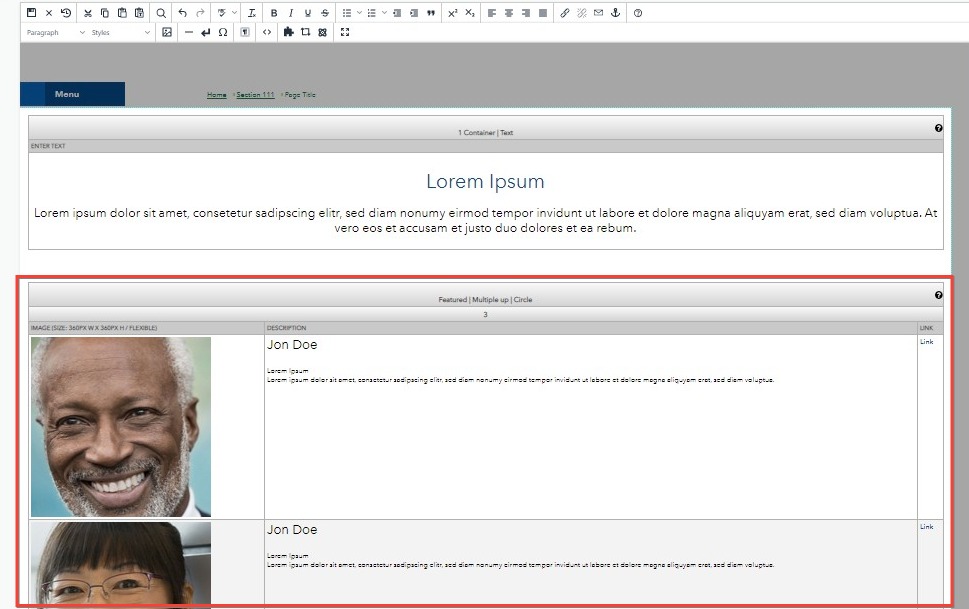Toggle Italic formatting
This screenshot has width=969, height=609.
click(x=290, y=12)
